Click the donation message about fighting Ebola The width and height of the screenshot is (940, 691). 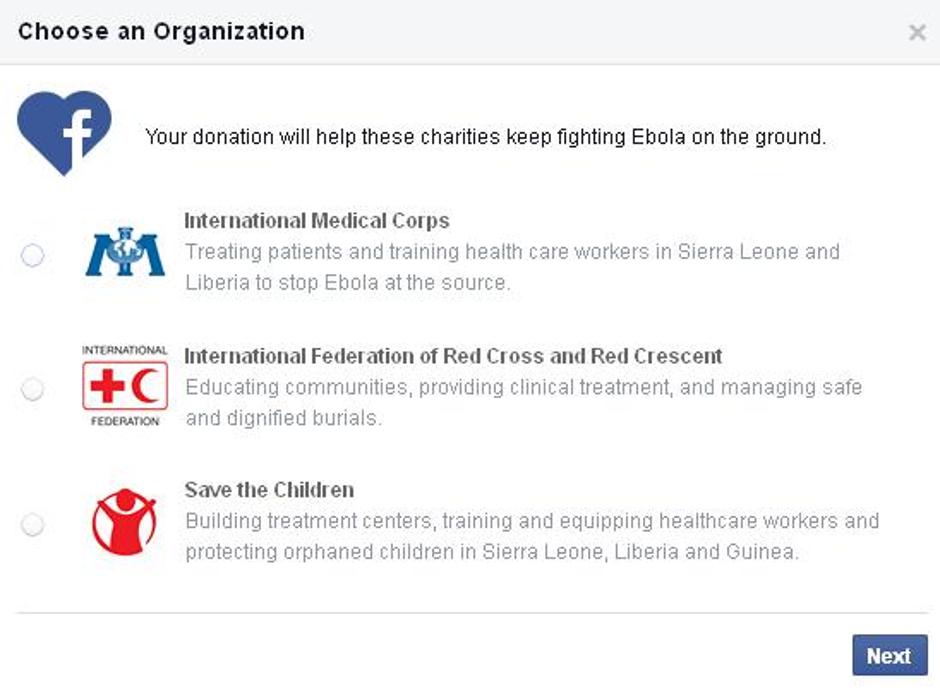(485, 137)
